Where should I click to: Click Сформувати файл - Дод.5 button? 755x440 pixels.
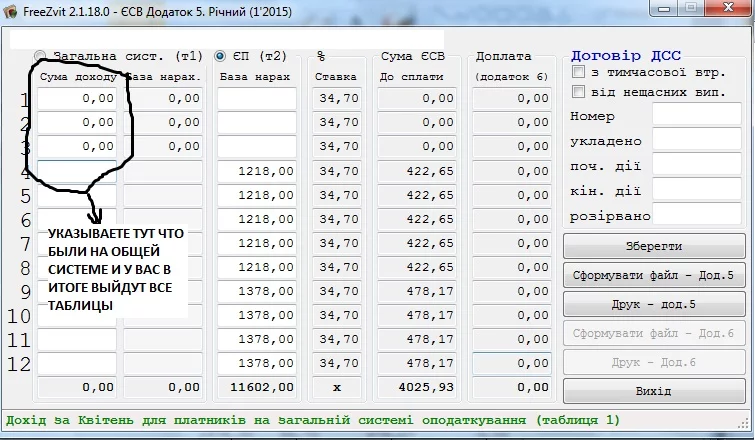pos(654,275)
